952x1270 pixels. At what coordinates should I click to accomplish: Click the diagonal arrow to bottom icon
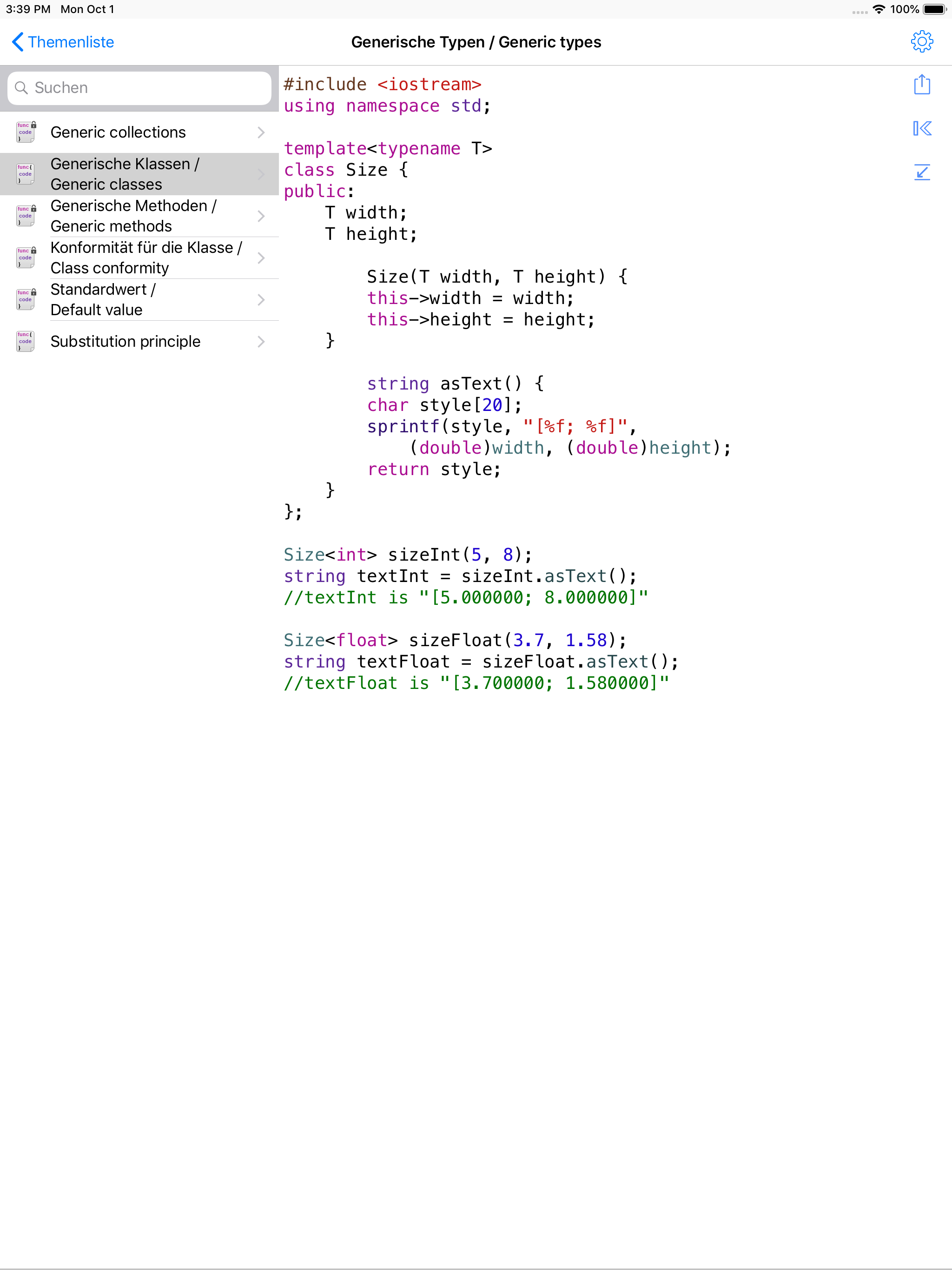(922, 172)
